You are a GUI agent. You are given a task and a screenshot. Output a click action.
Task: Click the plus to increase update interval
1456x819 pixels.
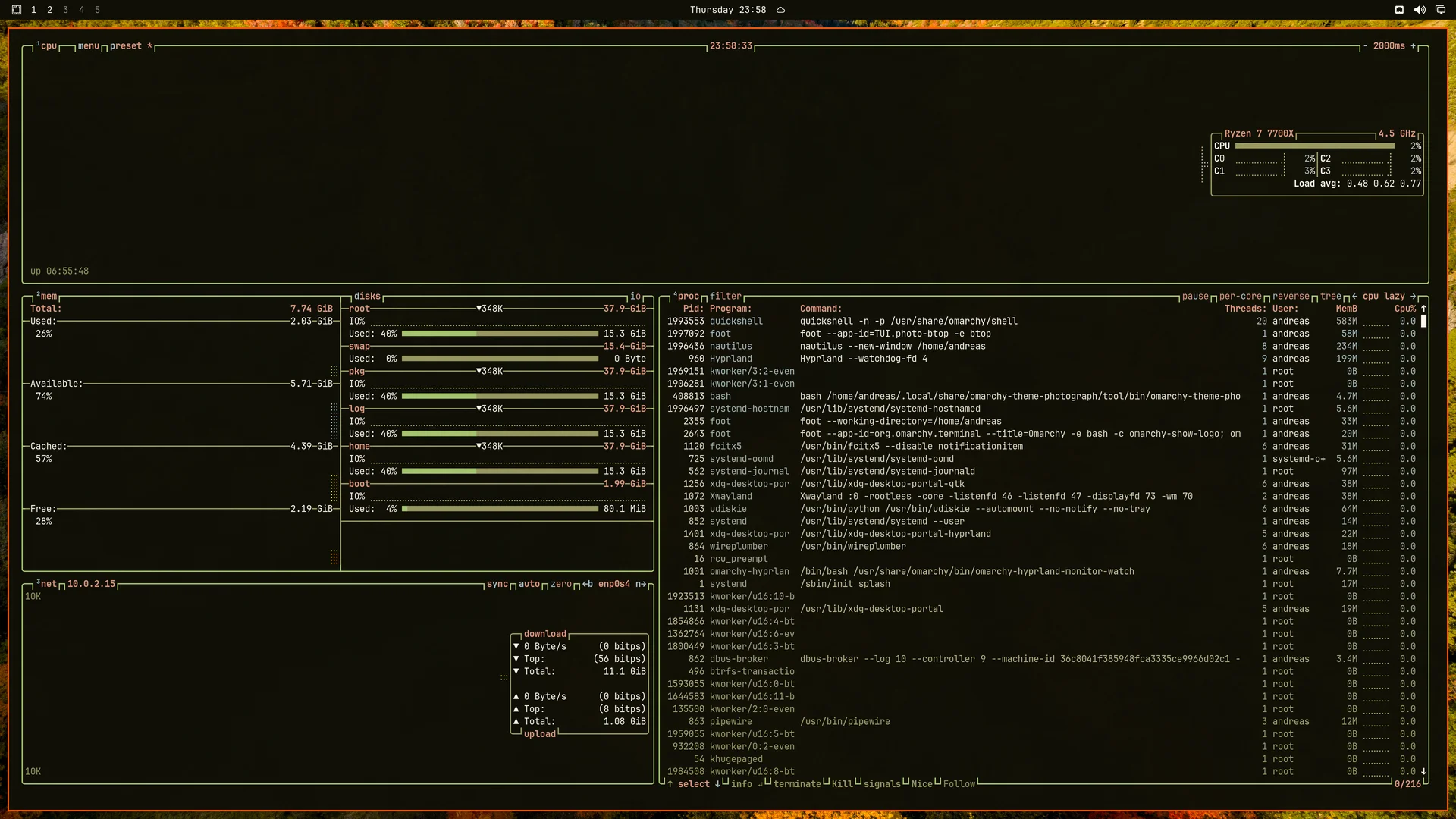pyautogui.click(x=1413, y=46)
